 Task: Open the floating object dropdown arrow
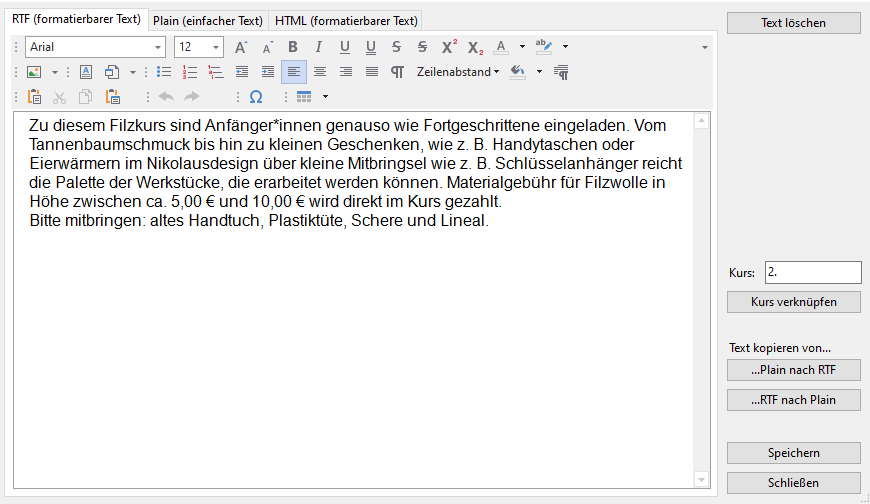[133, 72]
